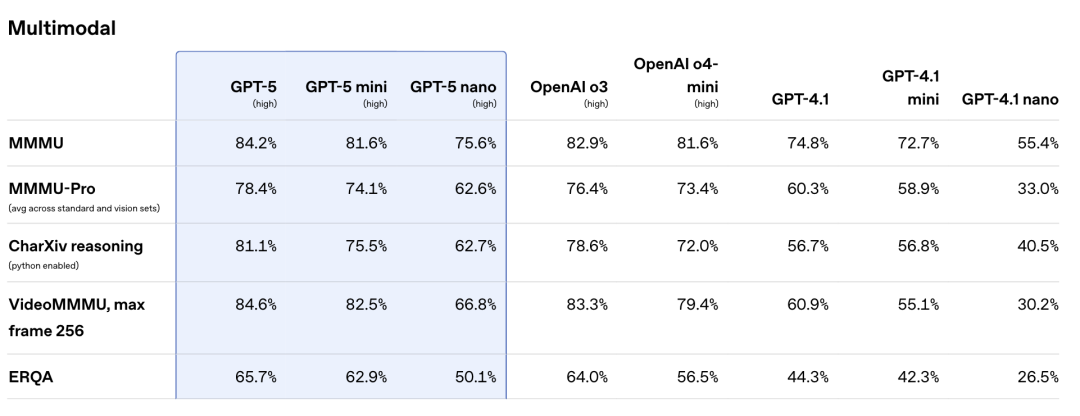Click the GPT-5 MMMU score 84.2%
The width and height of the screenshot is (1080, 416).
[256, 143]
